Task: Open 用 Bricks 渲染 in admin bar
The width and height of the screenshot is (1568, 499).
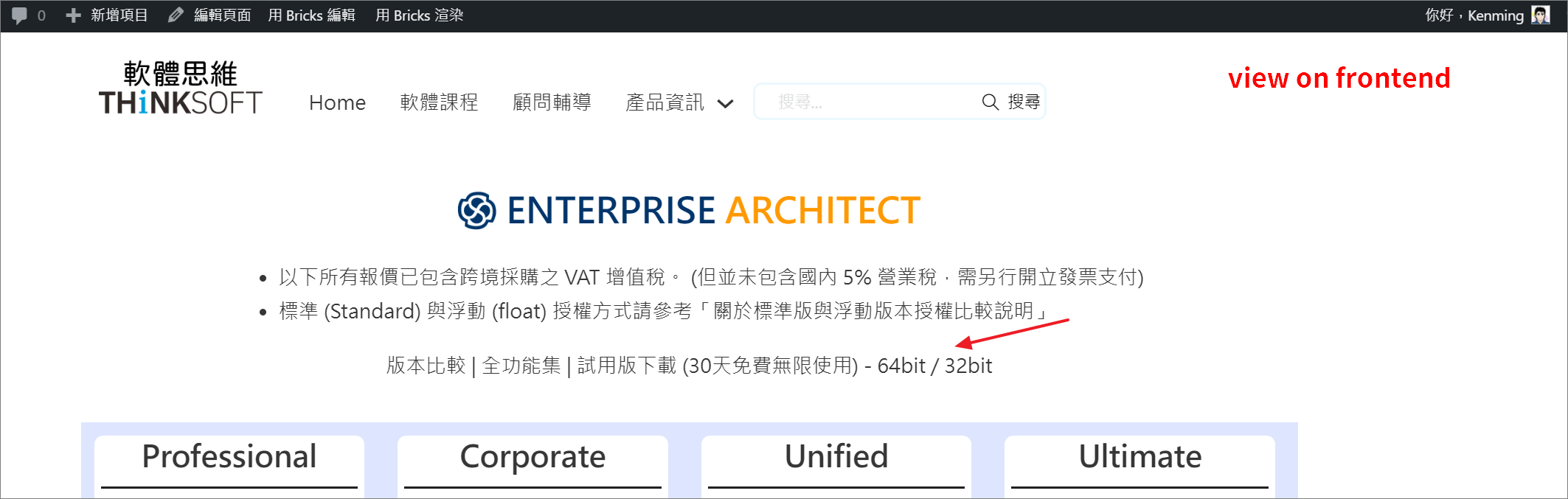Action: (x=419, y=15)
